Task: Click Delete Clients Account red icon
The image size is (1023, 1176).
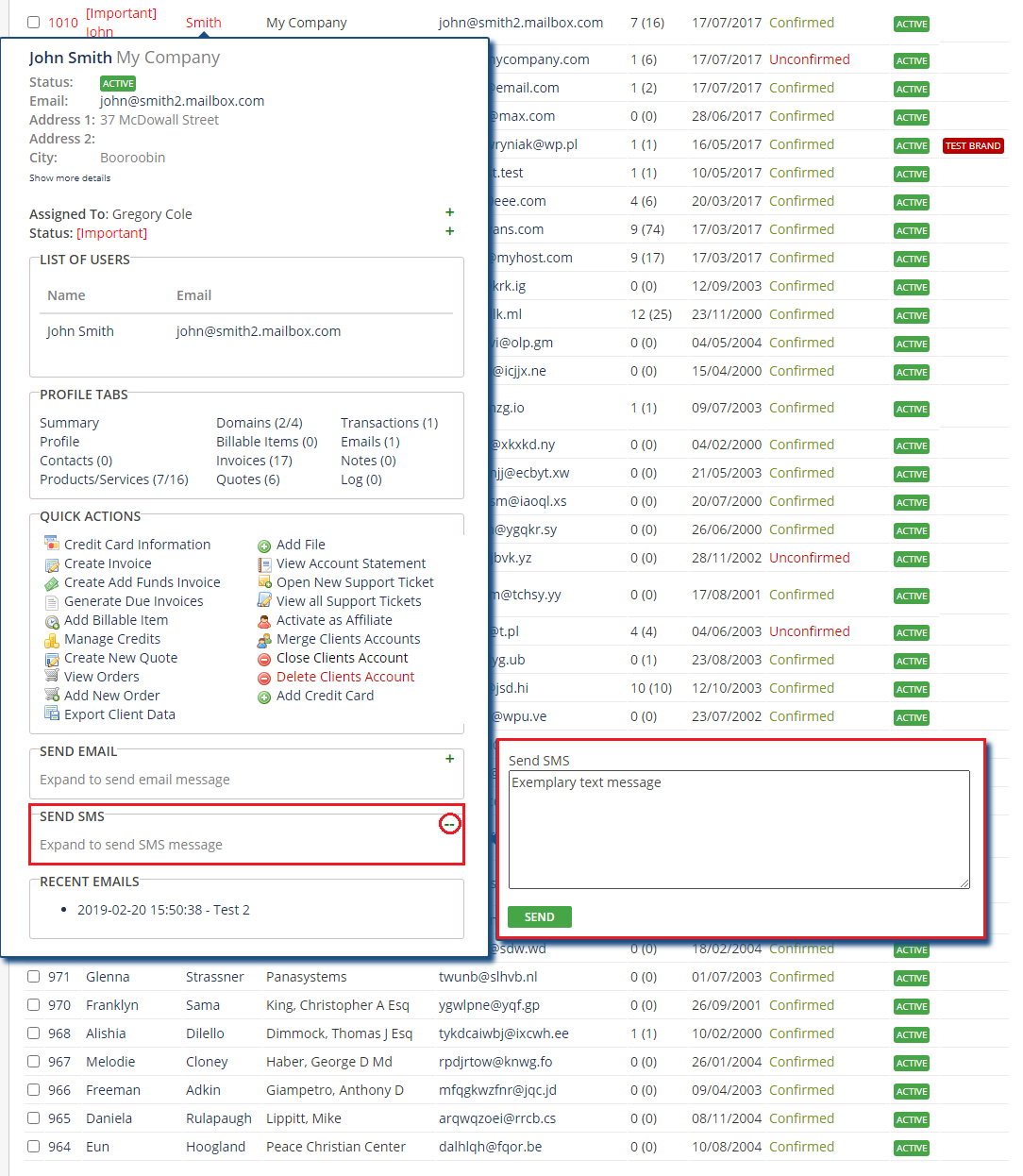Action: click(264, 678)
